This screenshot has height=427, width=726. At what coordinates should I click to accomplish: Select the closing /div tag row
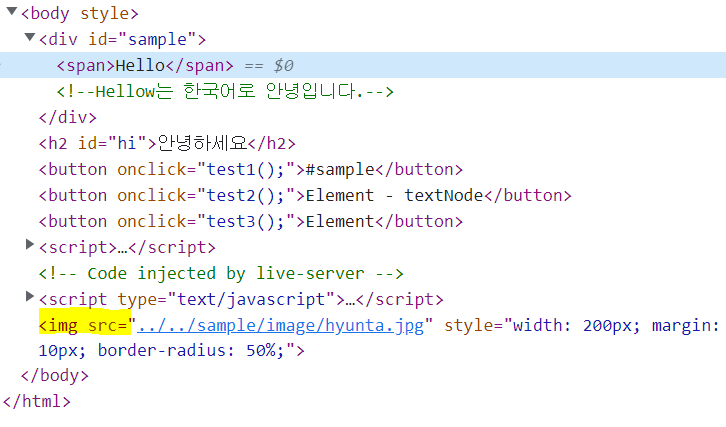[68, 117]
